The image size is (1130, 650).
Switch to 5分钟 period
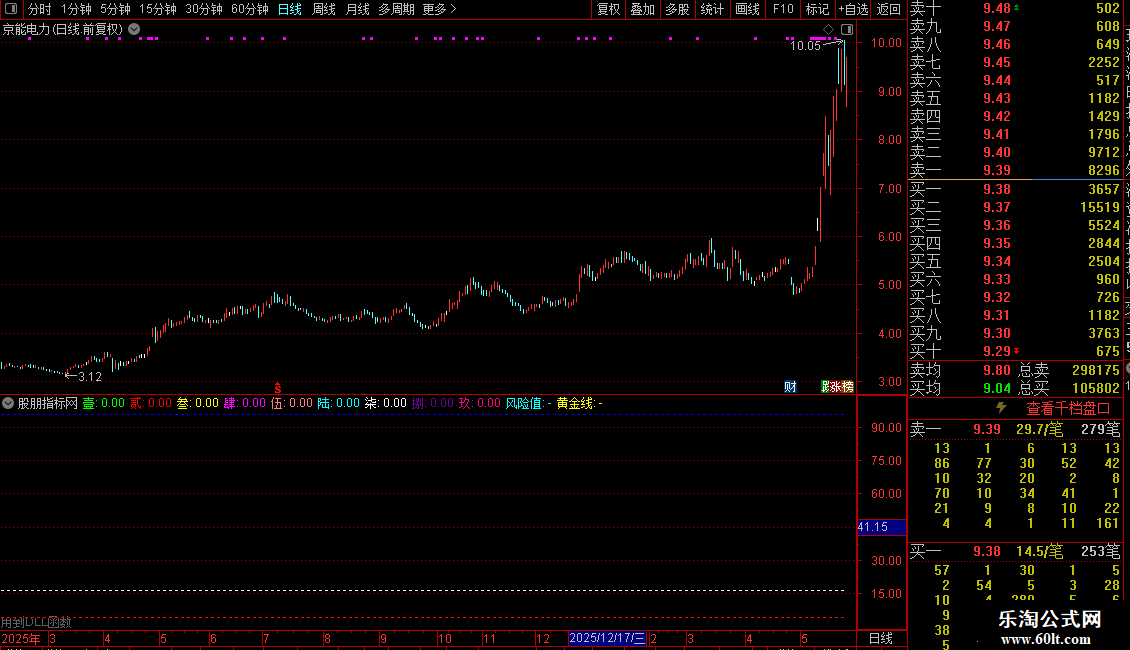coord(115,9)
